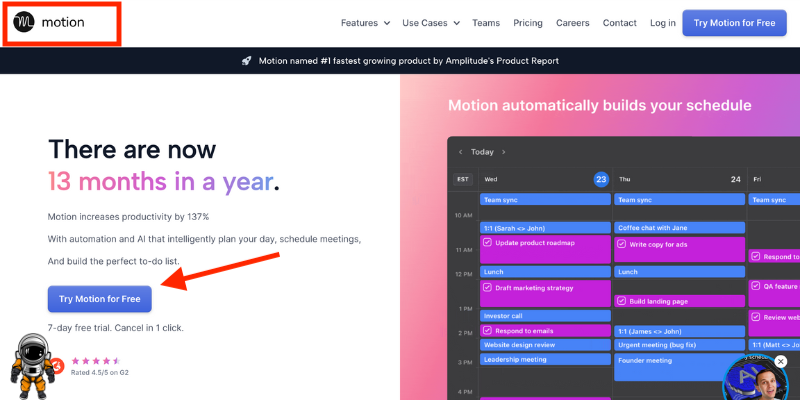Visit the Careers page
Image resolution: width=800 pixels, height=400 pixels.
pyautogui.click(x=572, y=23)
